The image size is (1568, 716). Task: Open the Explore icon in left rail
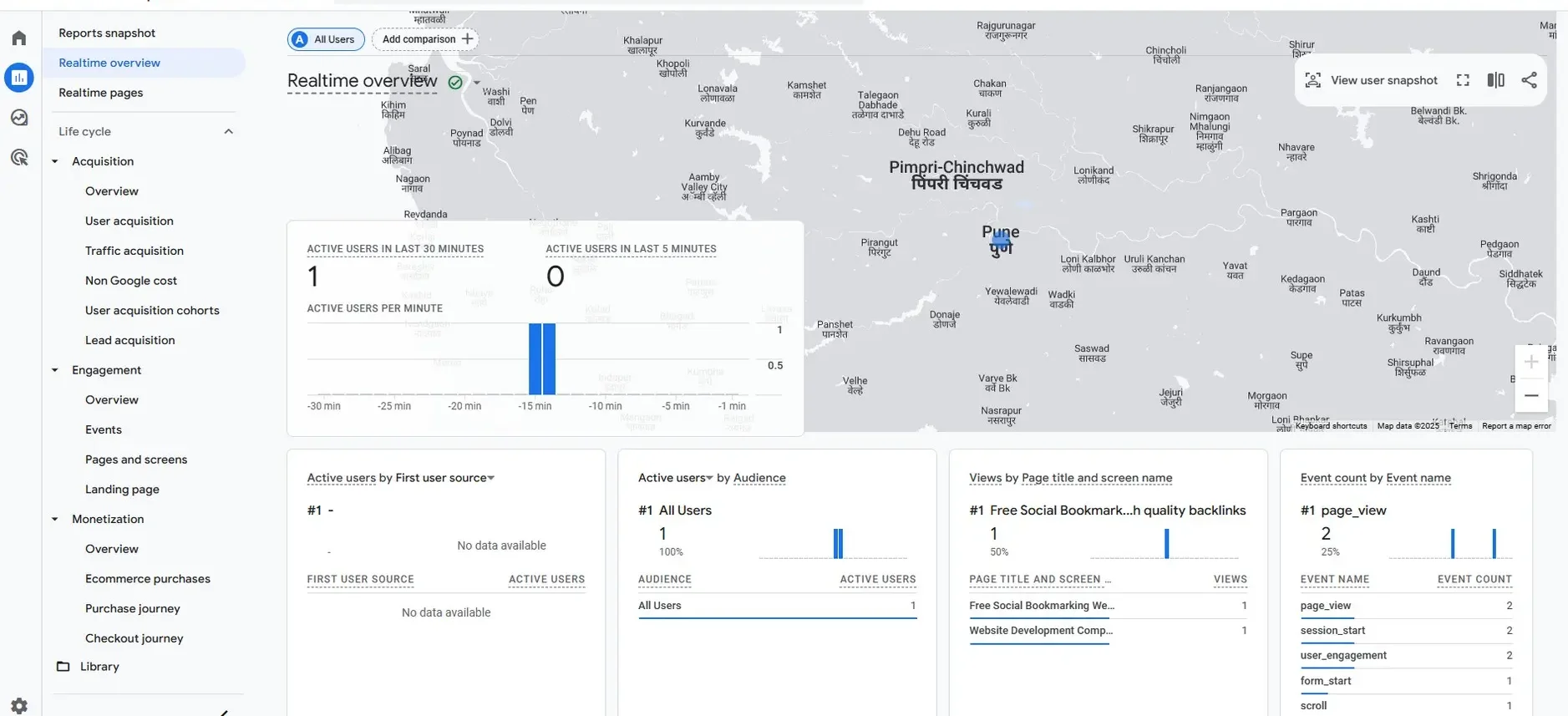point(19,118)
